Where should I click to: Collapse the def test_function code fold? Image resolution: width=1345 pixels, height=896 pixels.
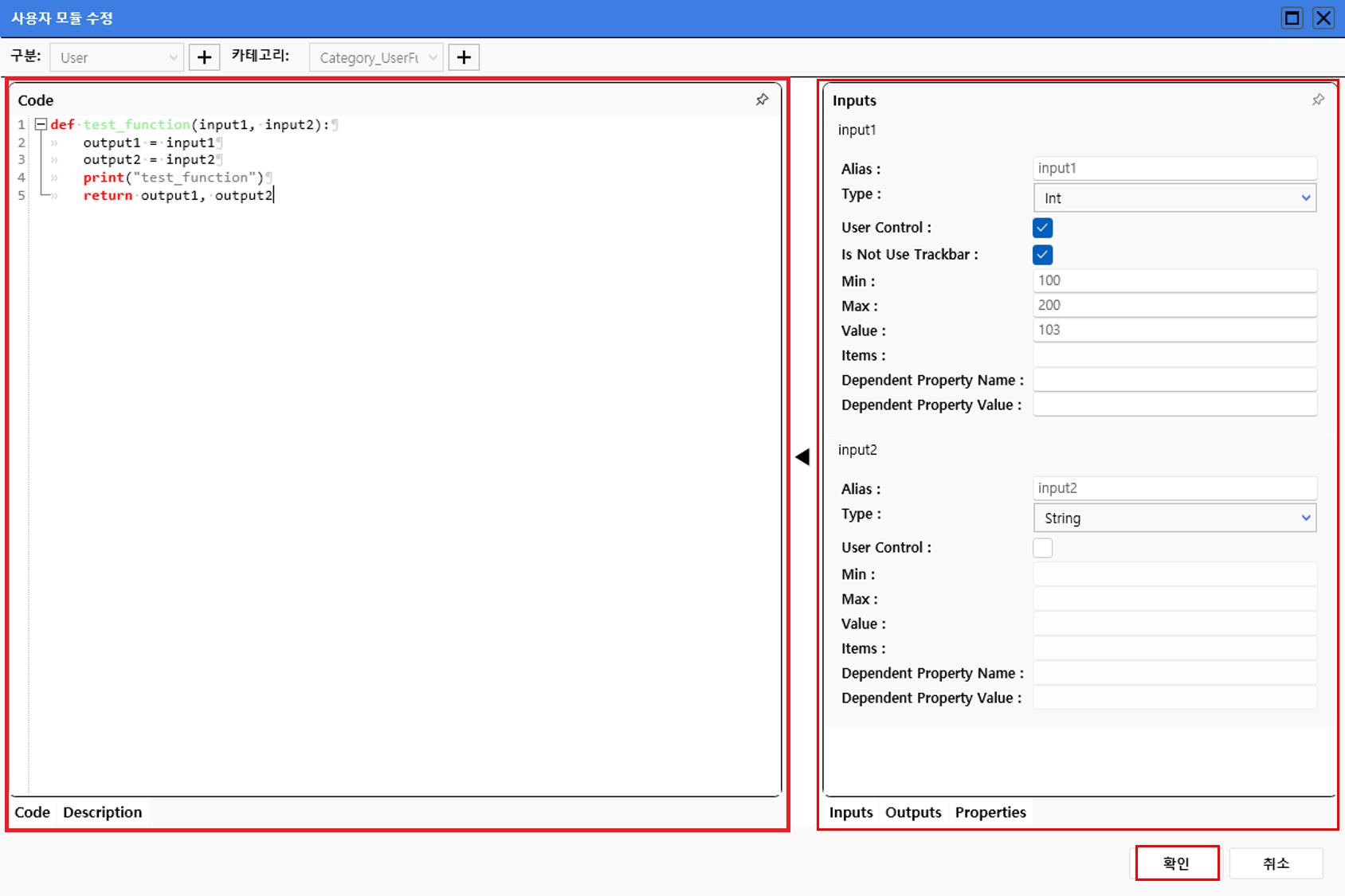tap(41, 124)
